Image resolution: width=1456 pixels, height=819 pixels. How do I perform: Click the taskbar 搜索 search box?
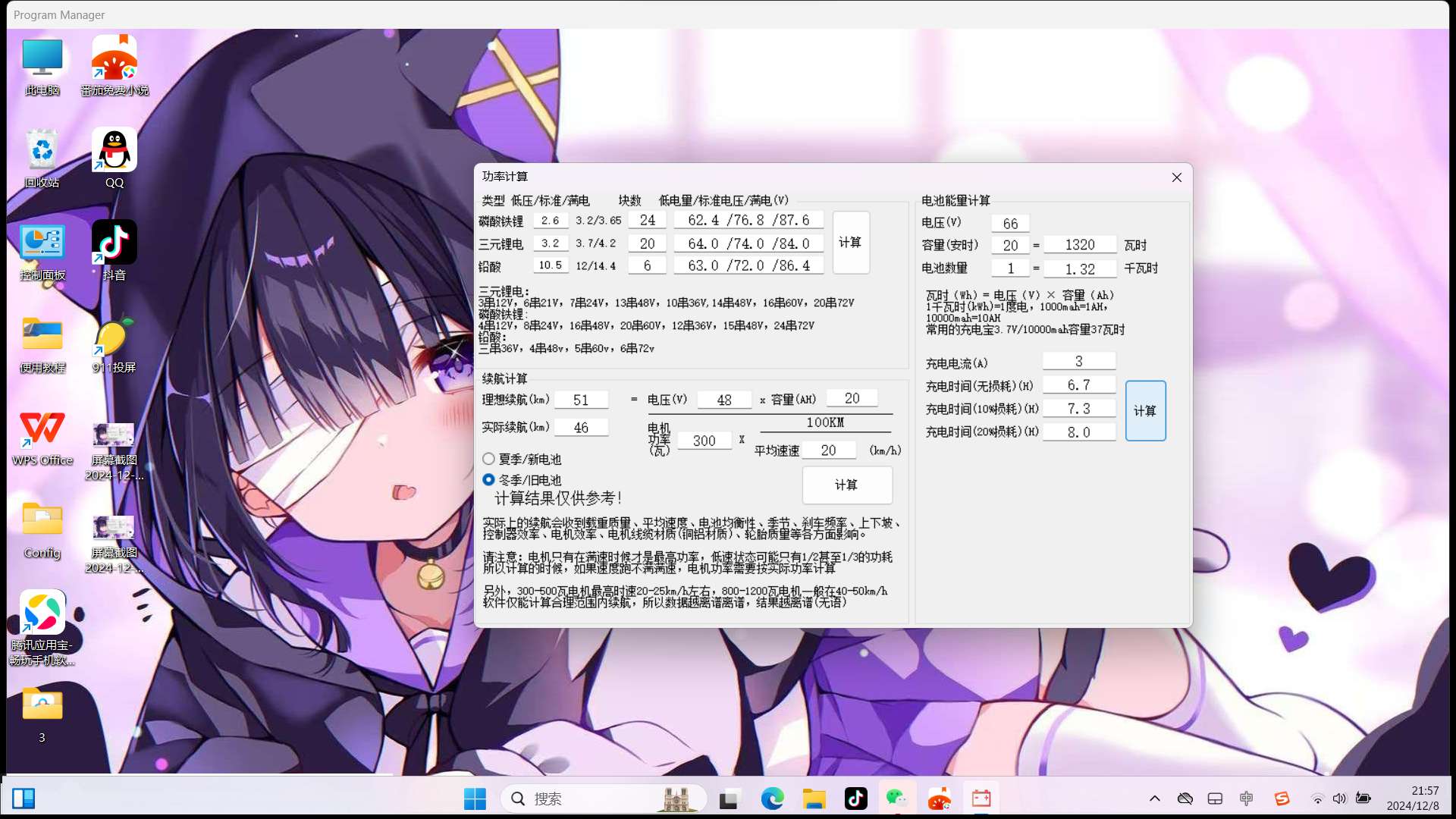point(604,799)
